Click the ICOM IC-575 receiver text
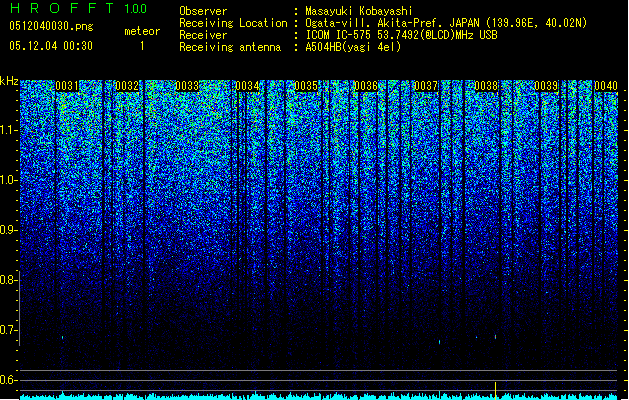The width and height of the screenshot is (629, 400). point(401,35)
